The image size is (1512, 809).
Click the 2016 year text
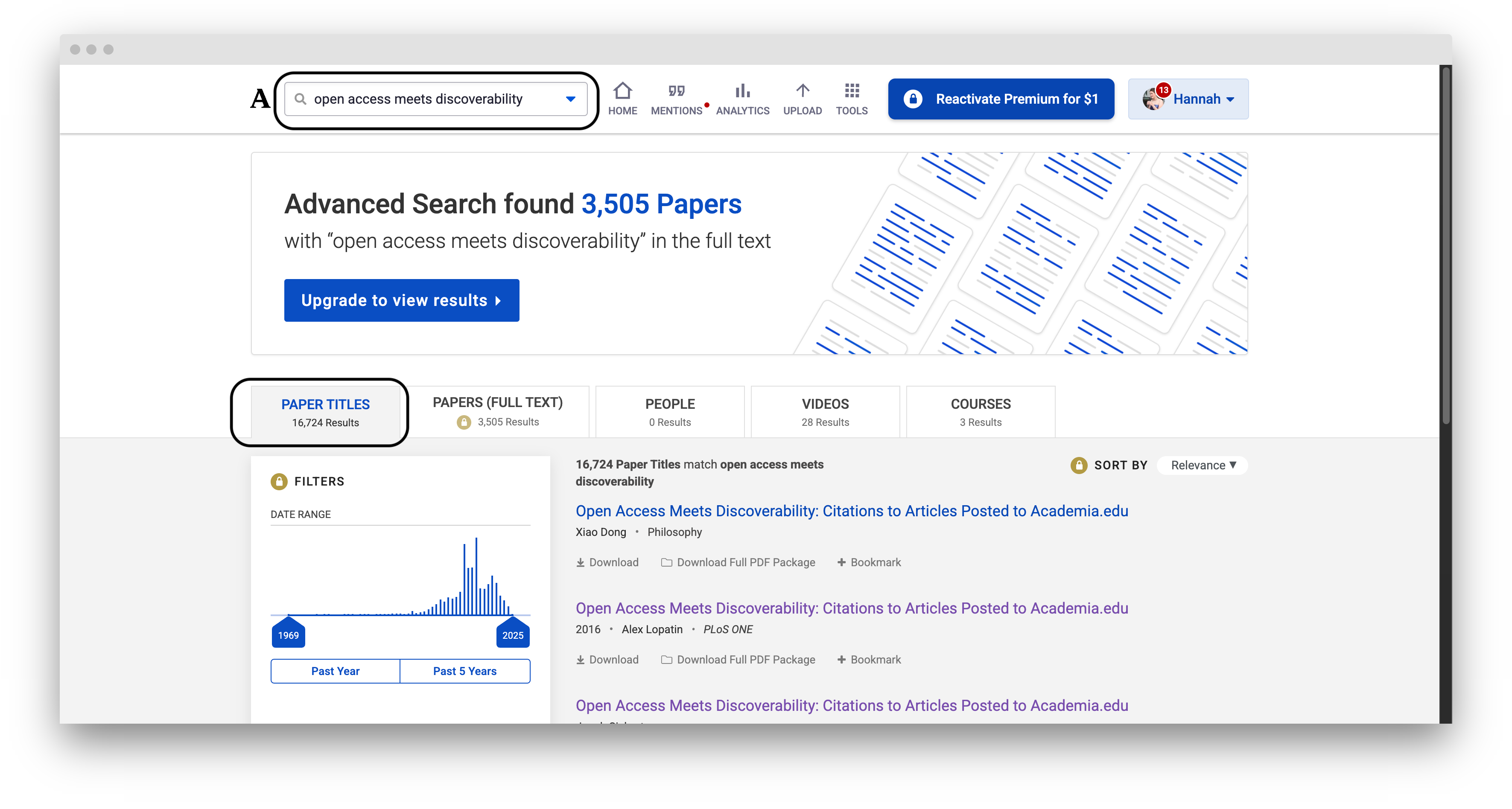587,629
